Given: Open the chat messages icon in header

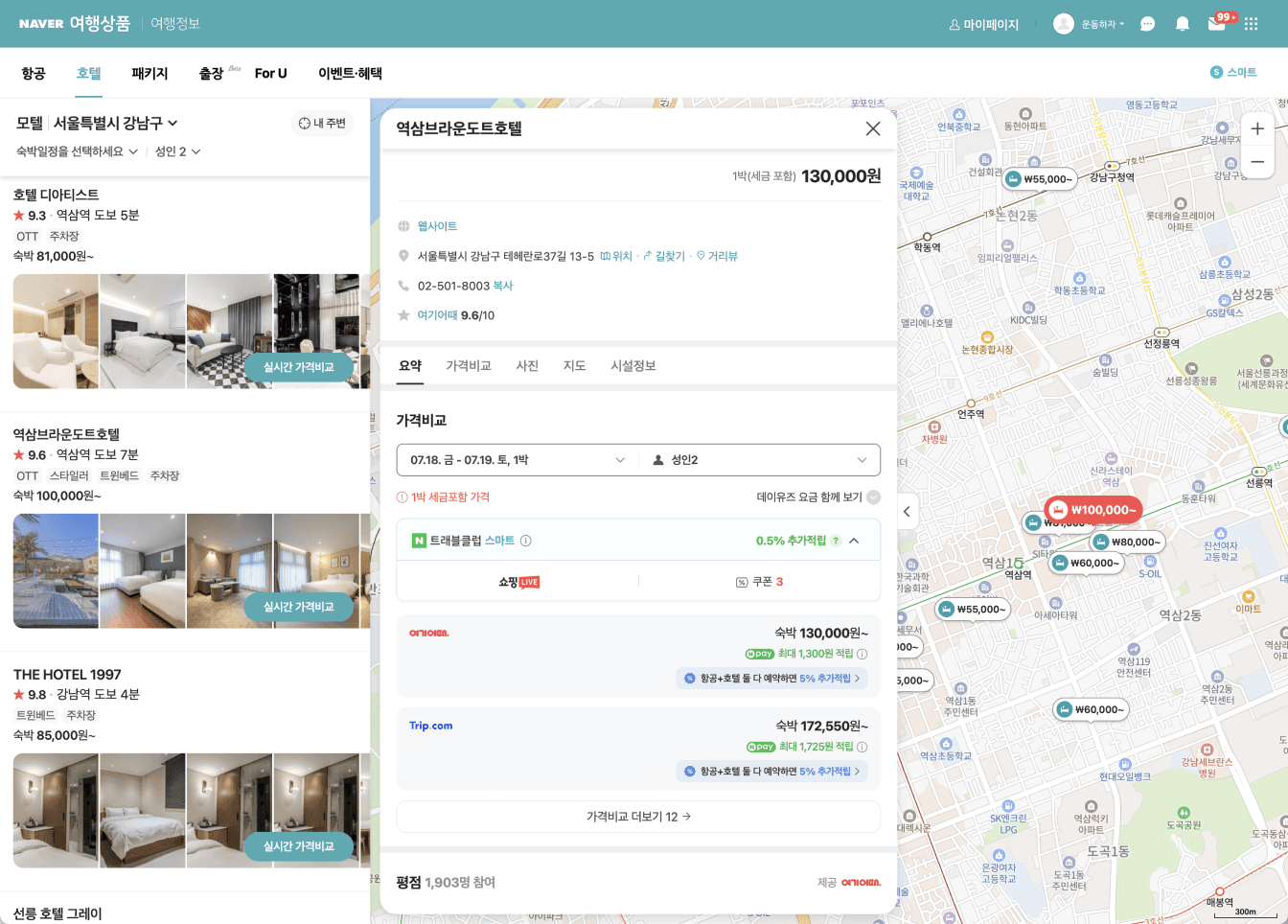Looking at the screenshot, I should (1147, 24).
